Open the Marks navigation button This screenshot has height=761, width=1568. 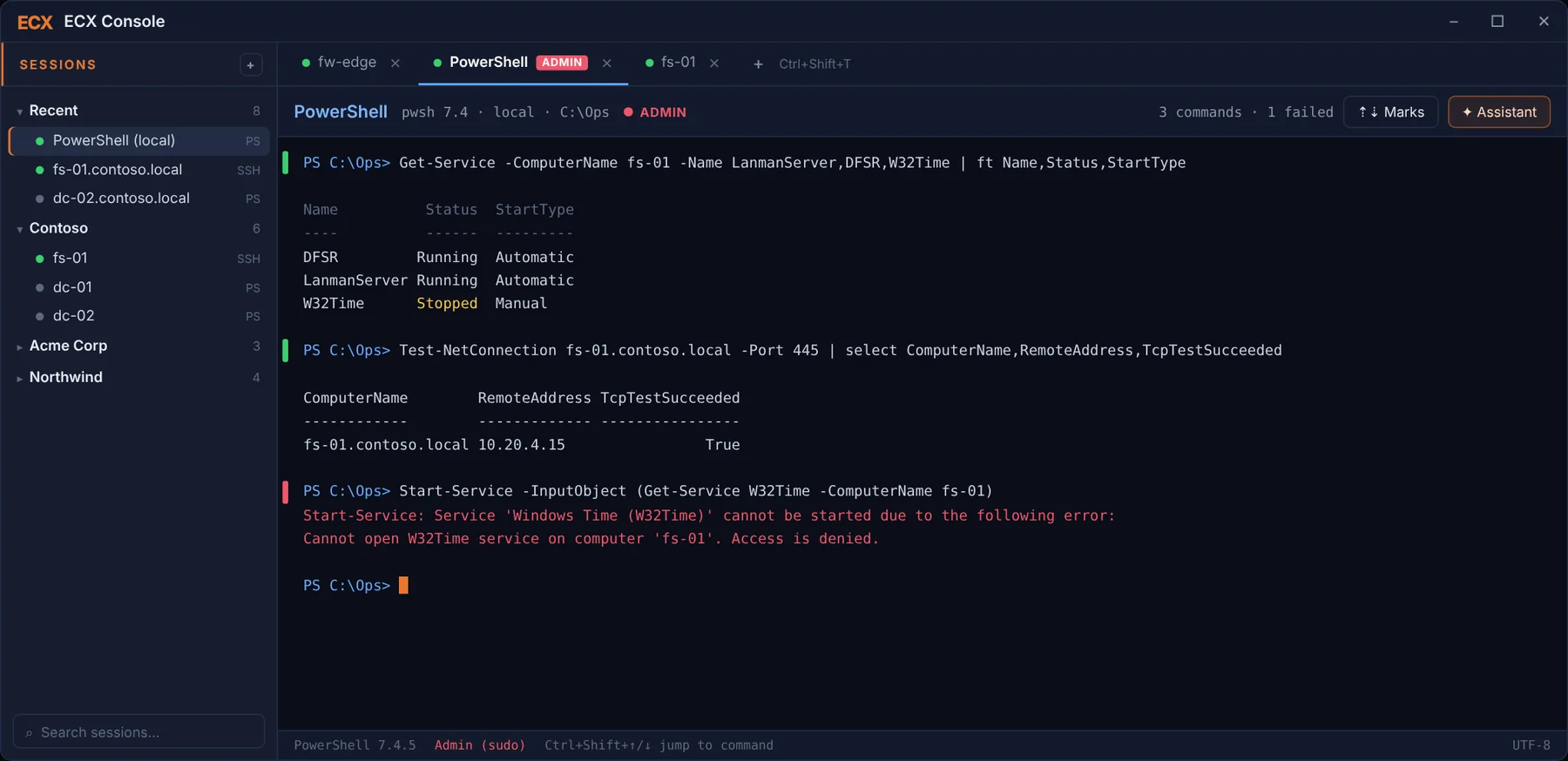tap(1391, 112)
